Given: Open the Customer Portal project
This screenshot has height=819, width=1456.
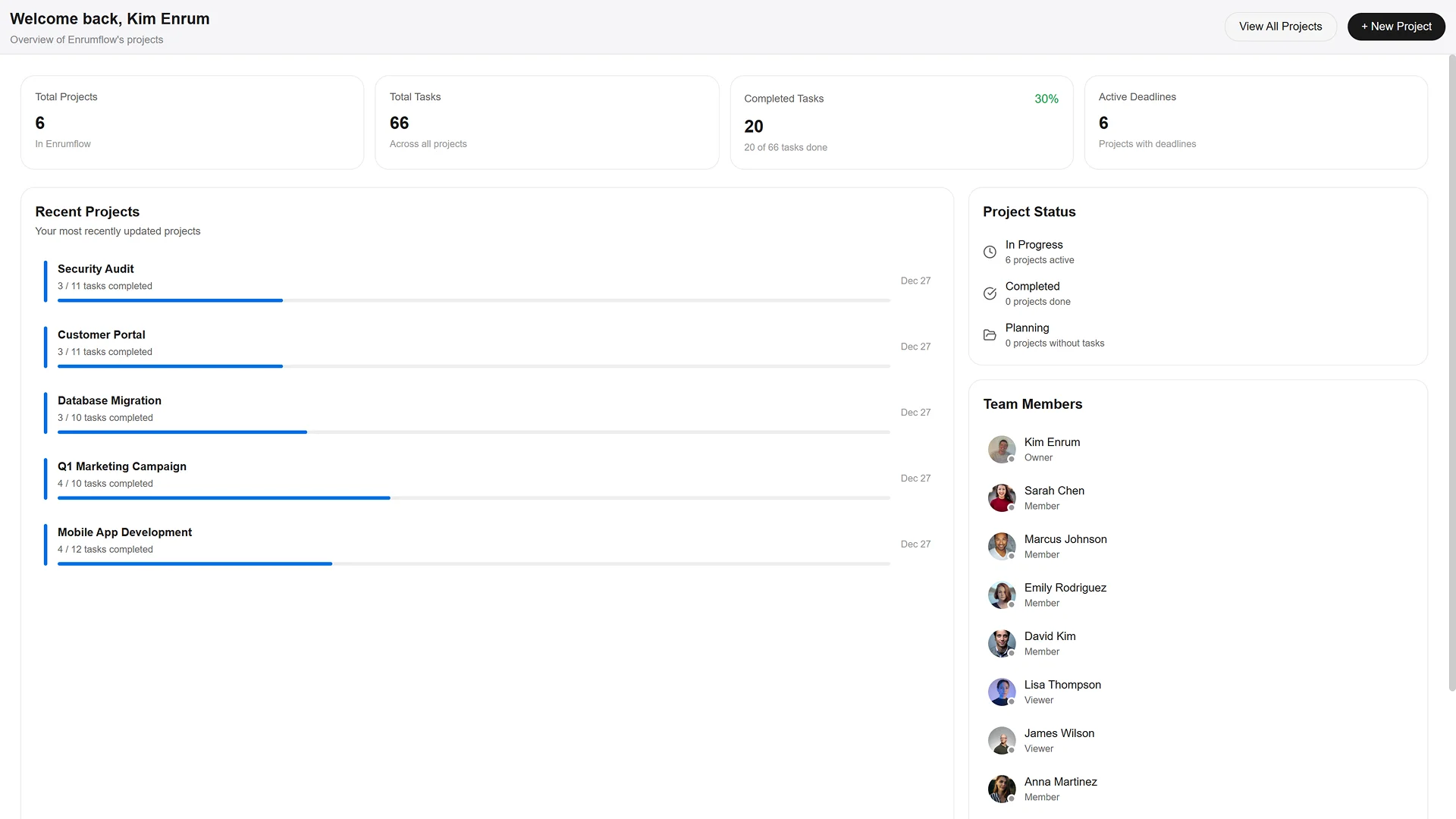Looking at the screenshot, I should pos(101,335).
